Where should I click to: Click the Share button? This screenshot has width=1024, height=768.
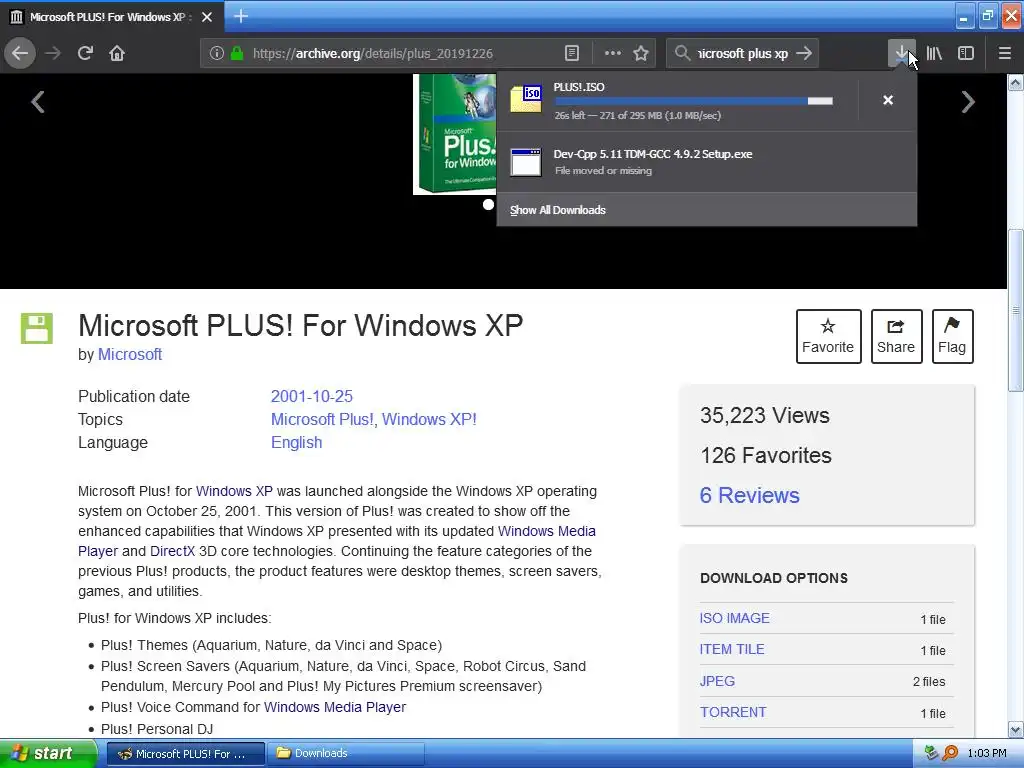pos(896,336)
